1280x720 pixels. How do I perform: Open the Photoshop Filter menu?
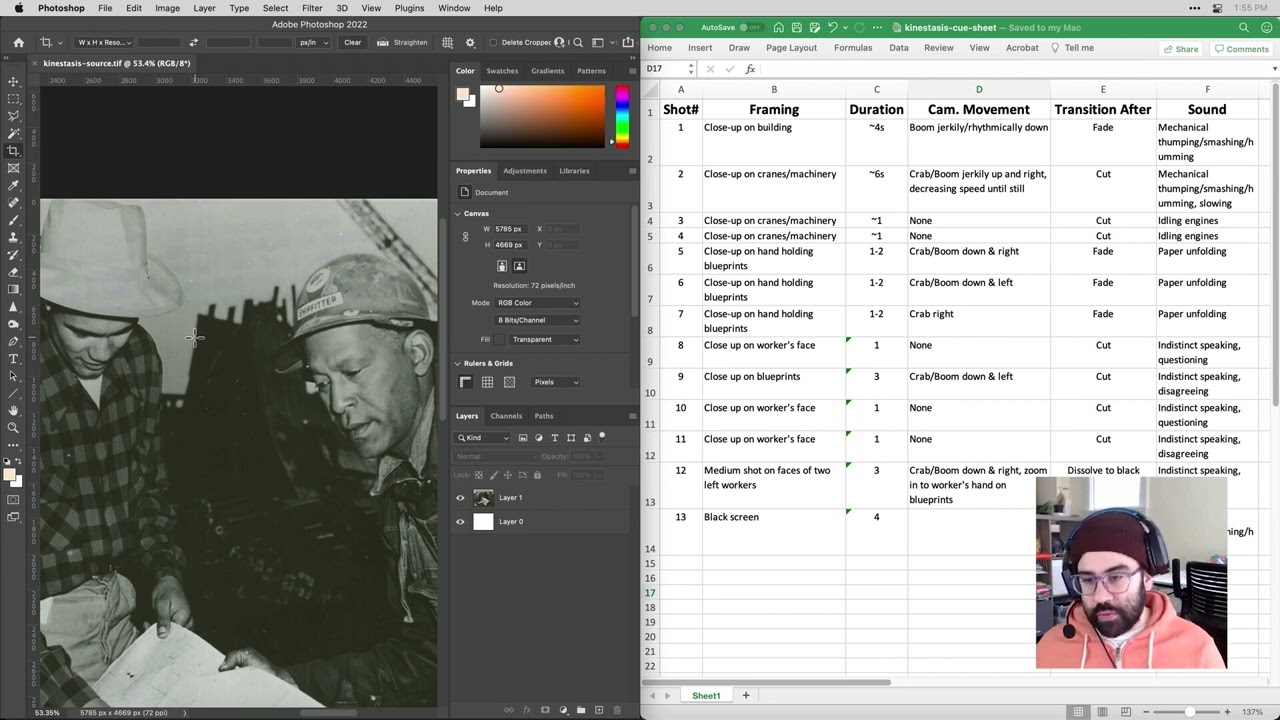312,8
